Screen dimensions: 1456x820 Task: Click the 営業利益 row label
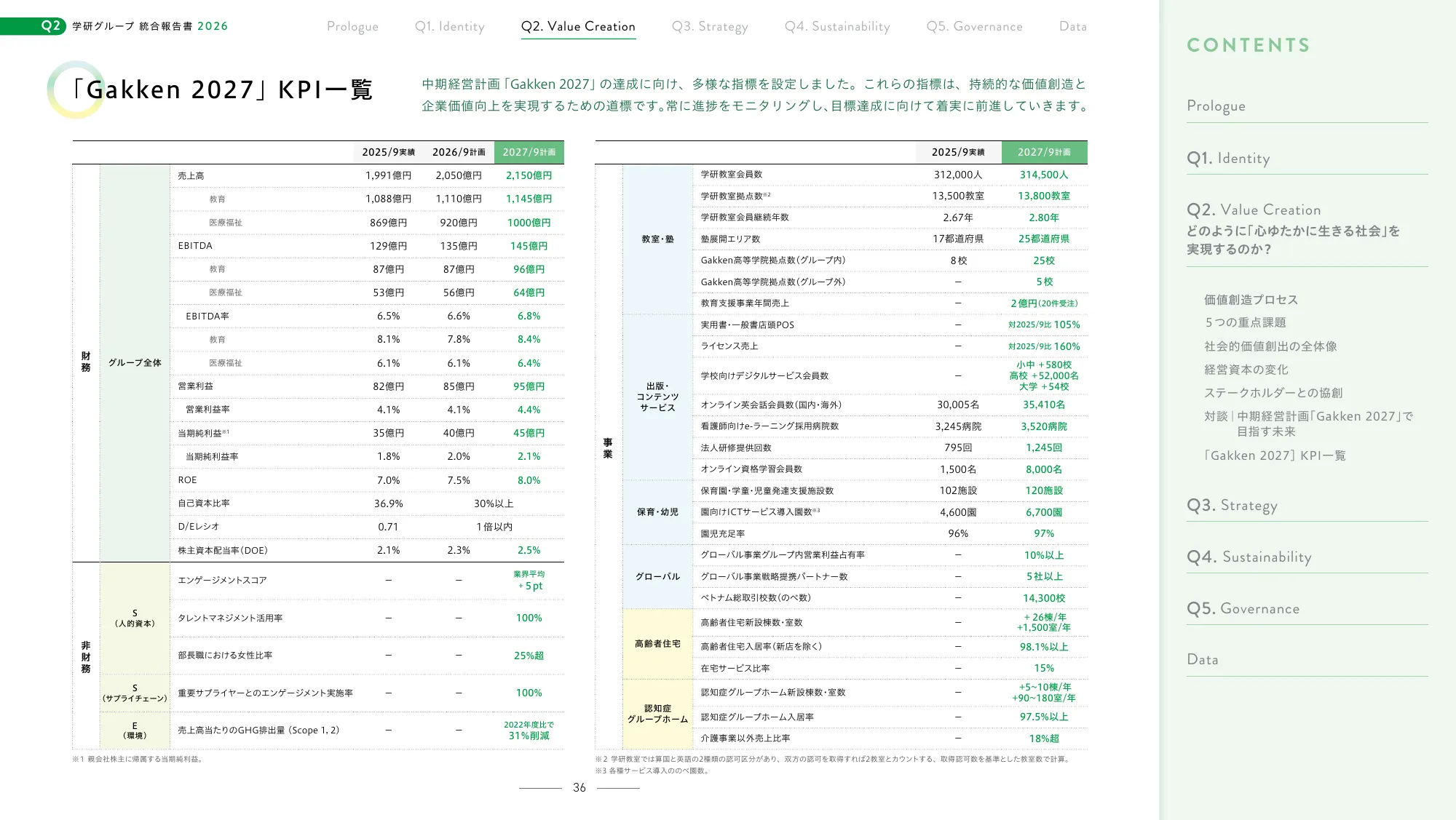click(x=195, y=386)
